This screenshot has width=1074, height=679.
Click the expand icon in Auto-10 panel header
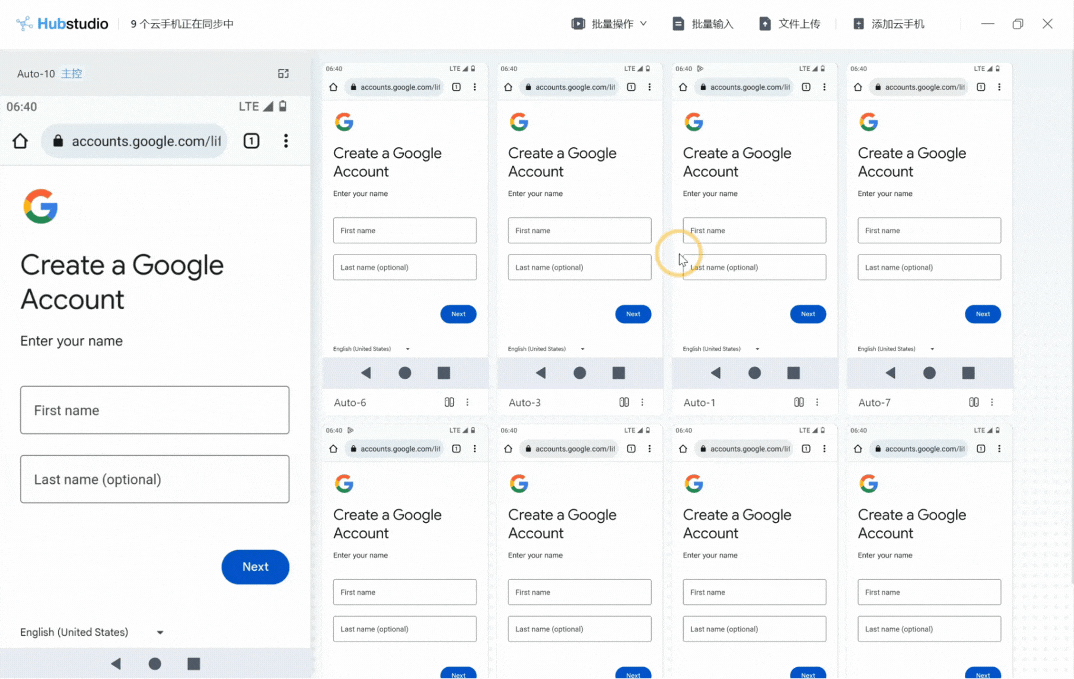coord(283,73)
